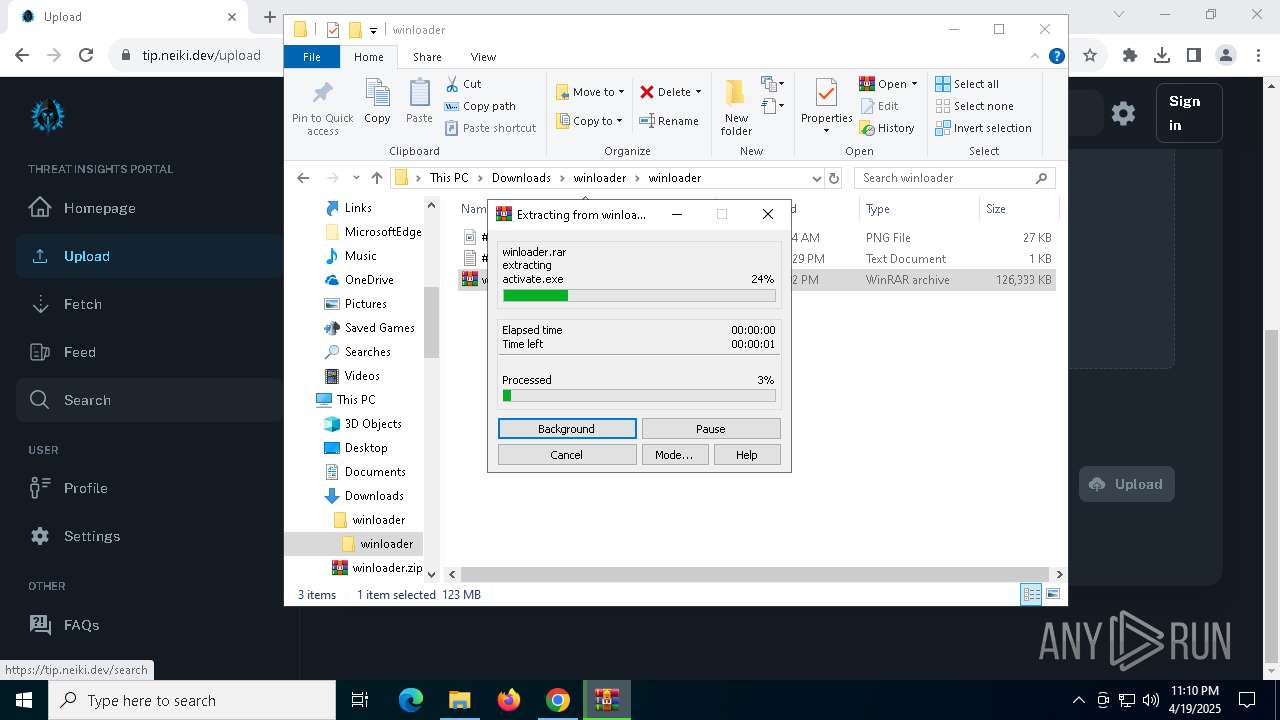Click Select none
This screenshot has width=1280, height=720.
(974, 106)
